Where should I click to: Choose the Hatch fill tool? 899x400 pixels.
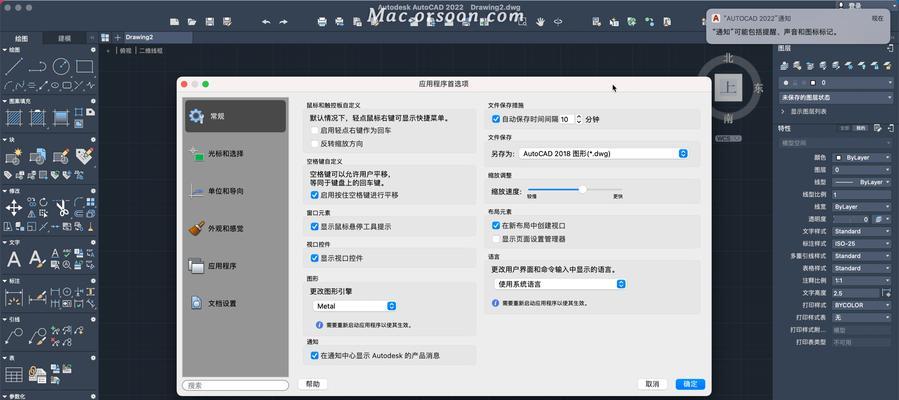pyautogui.click(x=14, y=117)
